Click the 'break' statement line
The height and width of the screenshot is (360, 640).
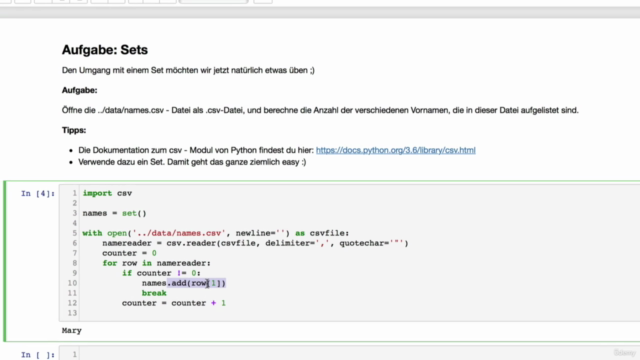click(x=154, y=293)
